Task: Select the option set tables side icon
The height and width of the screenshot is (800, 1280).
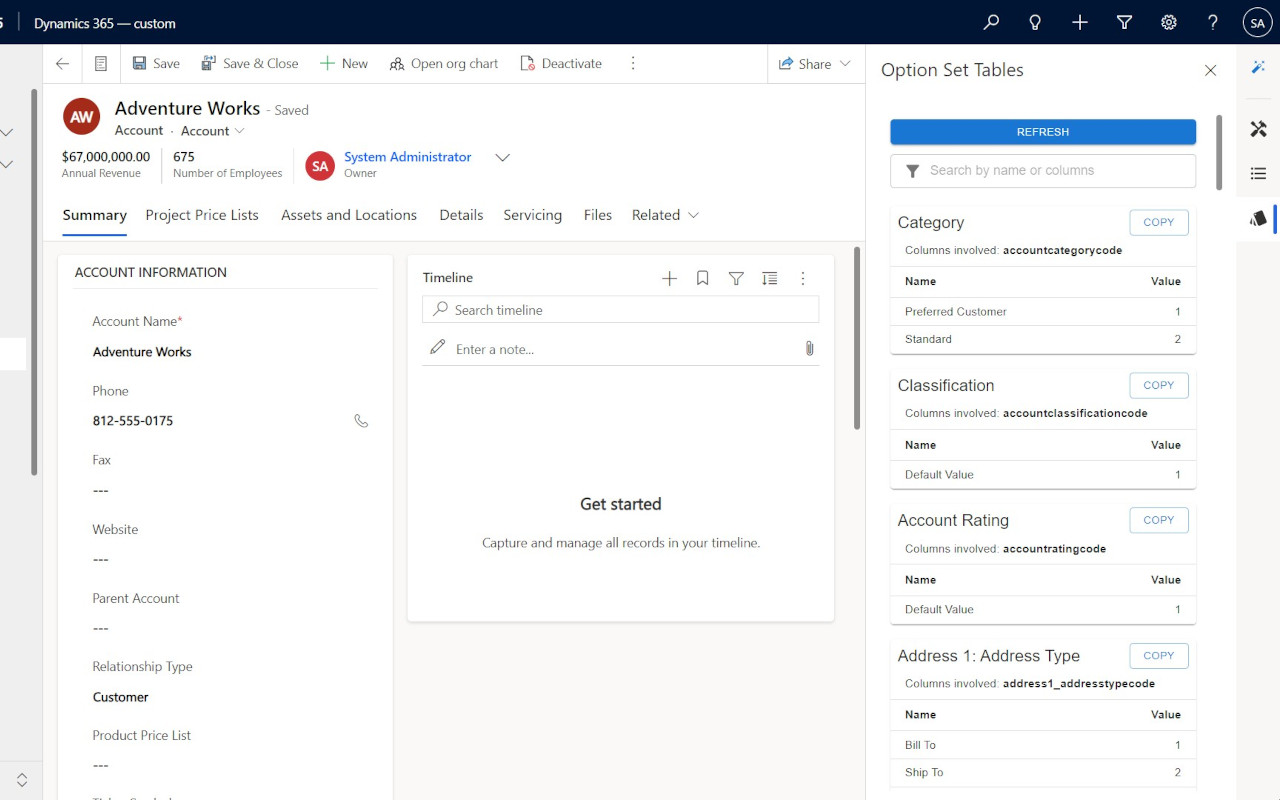Action: pos(1258,218)
